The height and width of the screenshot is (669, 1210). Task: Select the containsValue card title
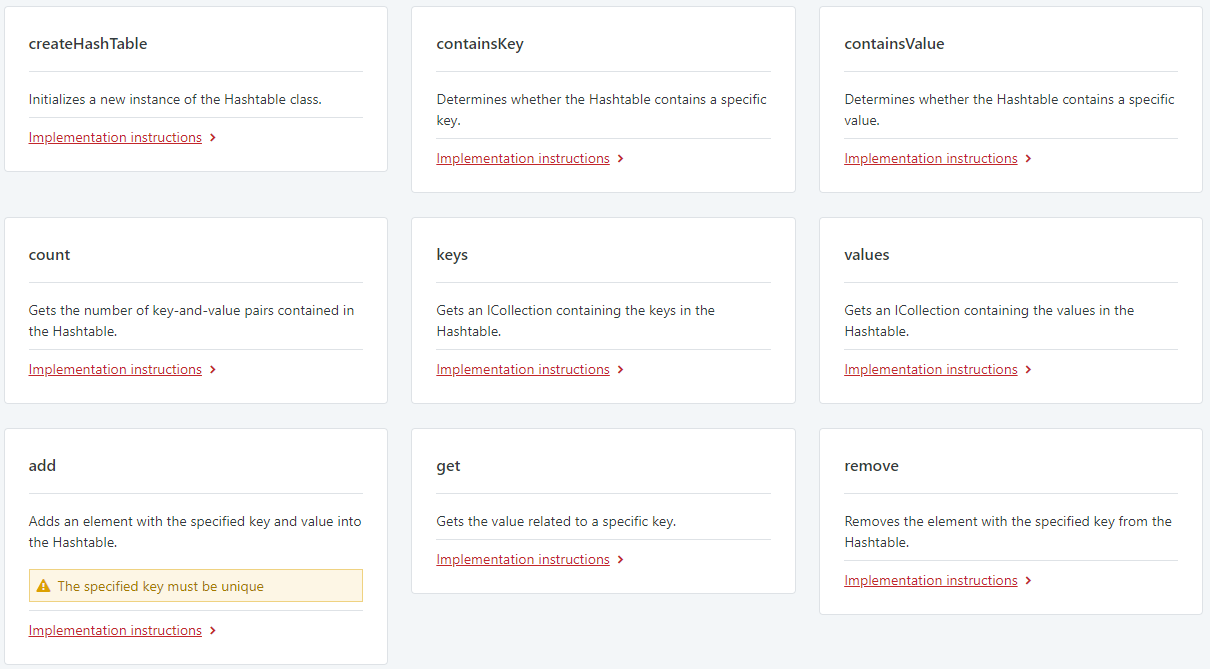point(894,43)
